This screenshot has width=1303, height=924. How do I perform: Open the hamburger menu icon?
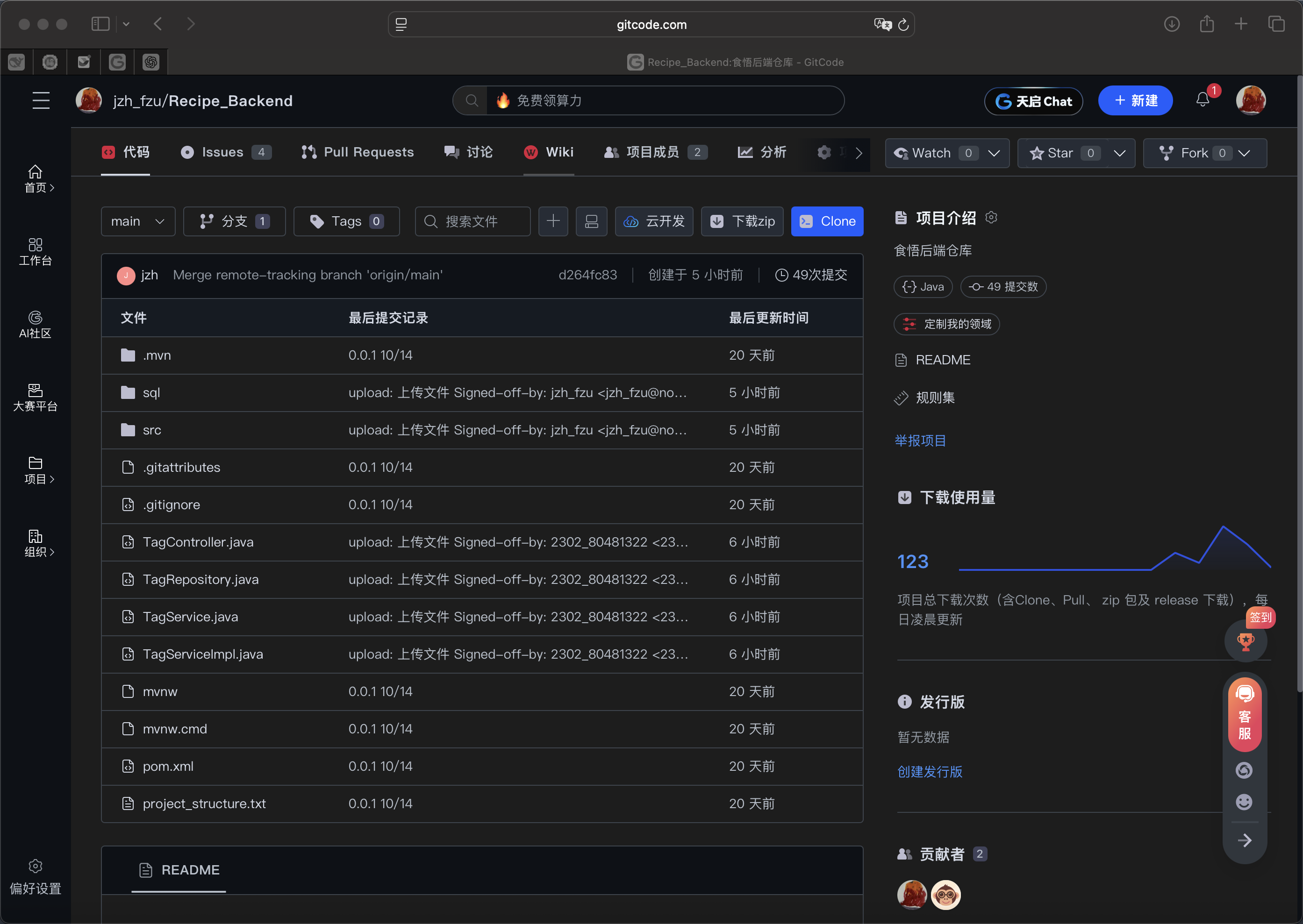click(x=40, y=101)
